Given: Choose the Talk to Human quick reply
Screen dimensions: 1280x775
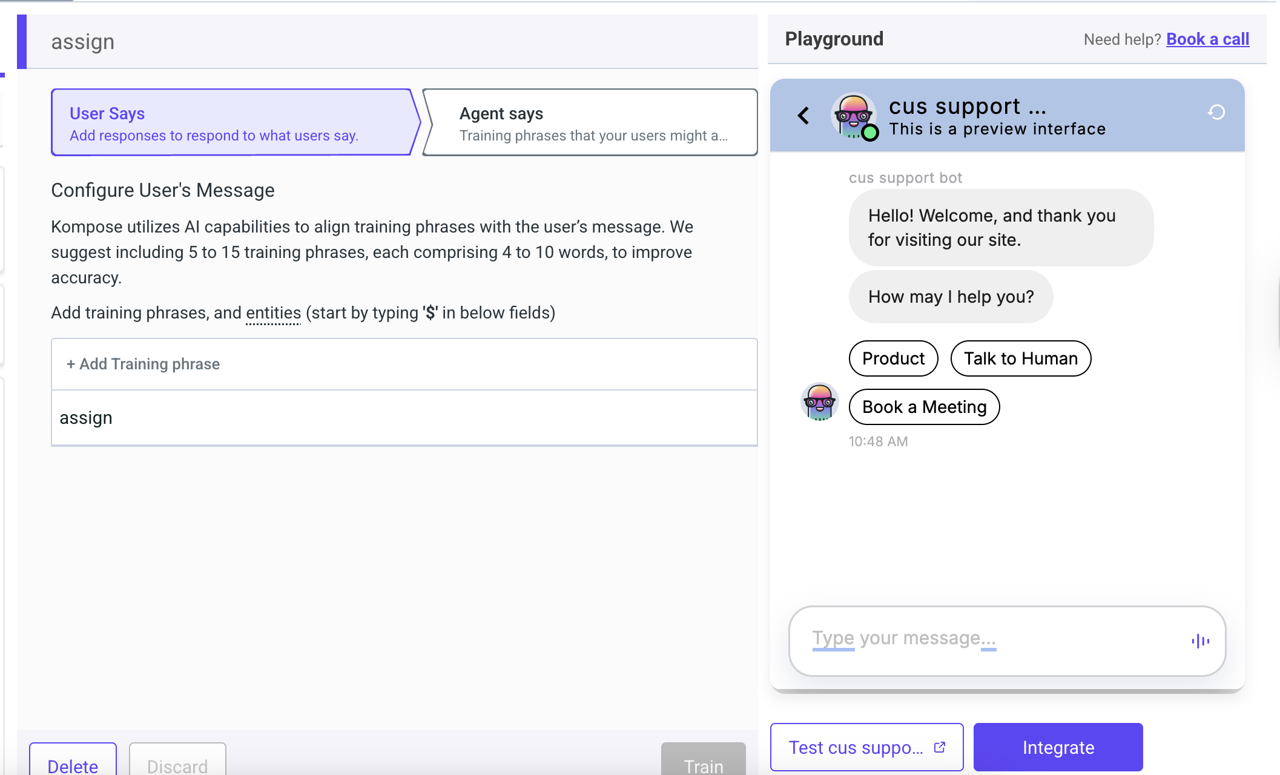Looking at the screenshot, I should (x=1020, y=358).
